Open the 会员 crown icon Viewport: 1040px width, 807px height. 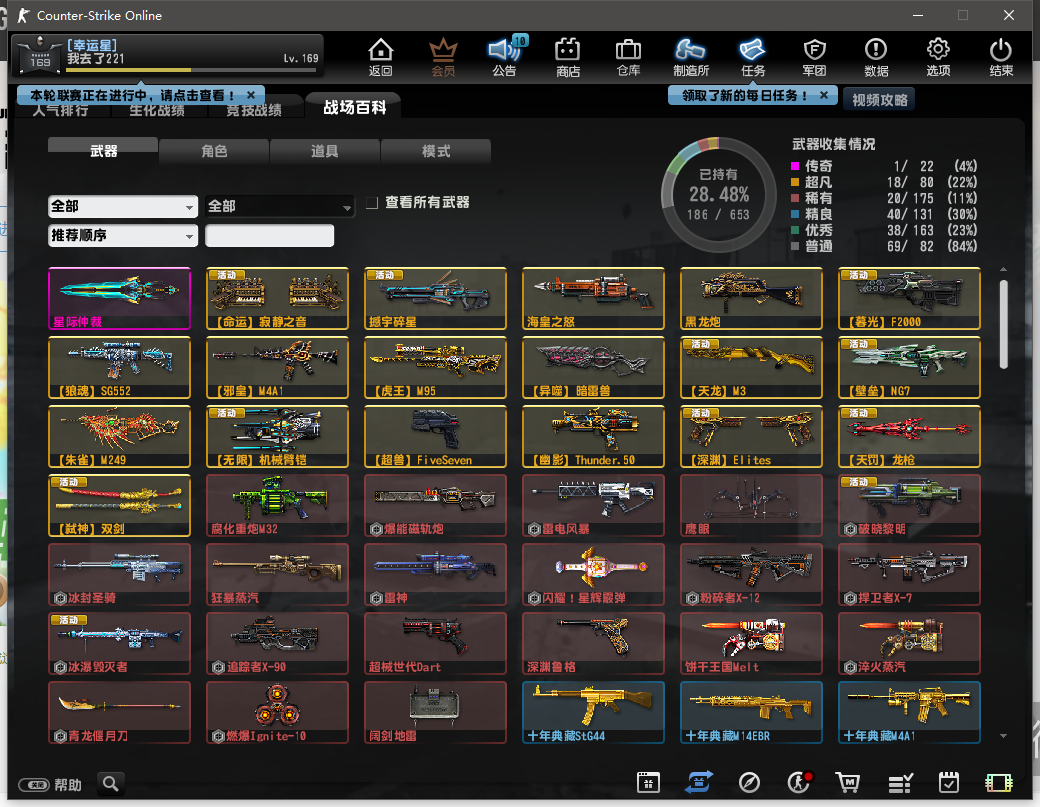[x=443, y=57]
